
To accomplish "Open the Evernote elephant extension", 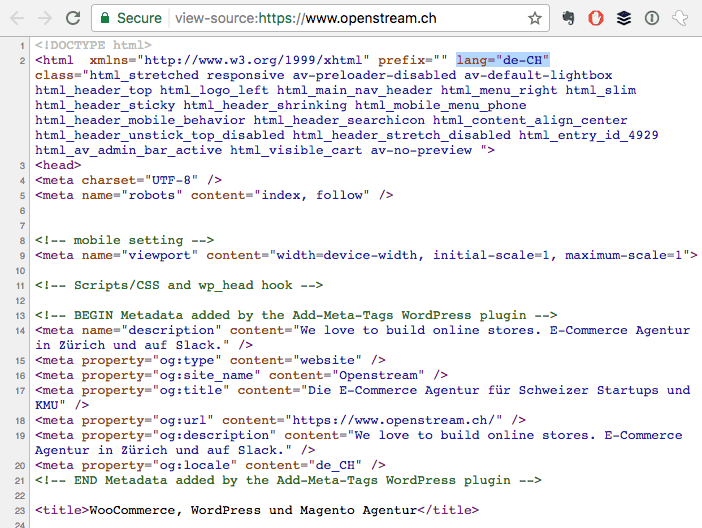I will coord(568,18).
